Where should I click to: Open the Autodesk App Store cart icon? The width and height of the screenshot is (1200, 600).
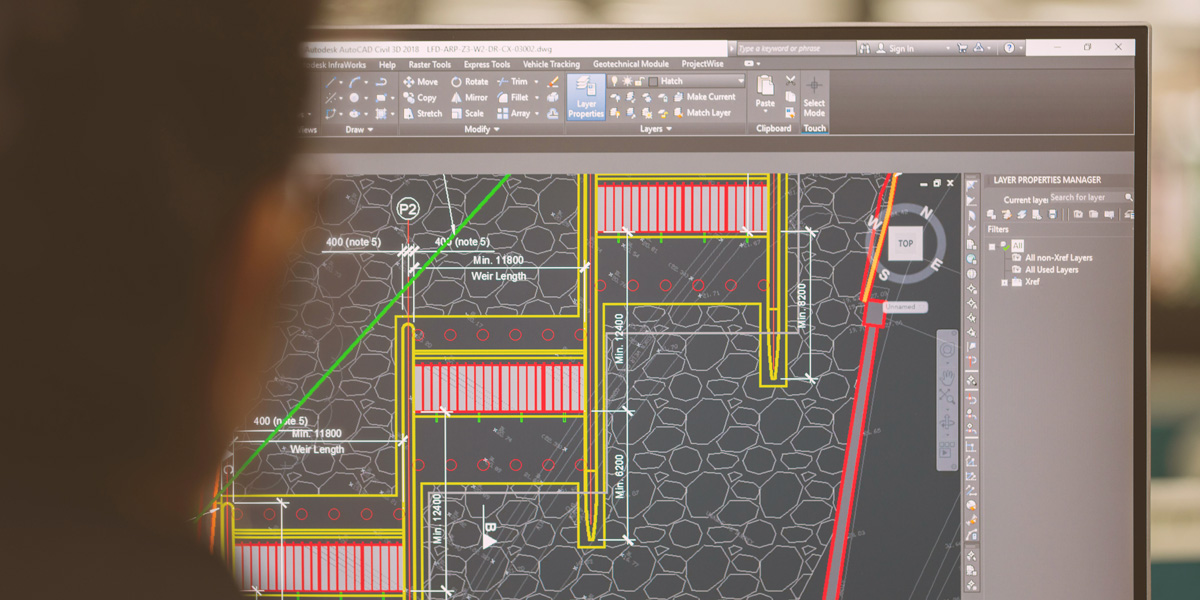pyautogui.click(x=962, y=48)
